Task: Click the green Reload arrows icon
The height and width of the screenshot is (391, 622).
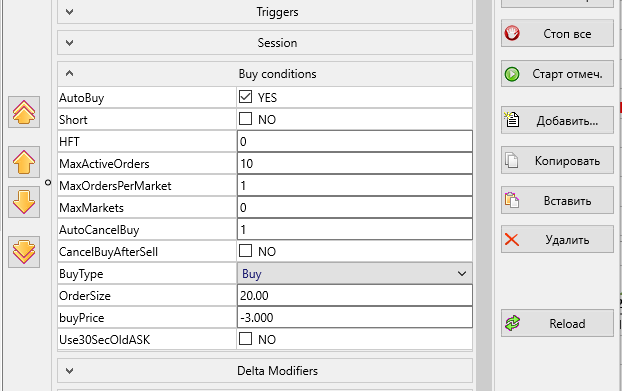Action: point(512,323)
